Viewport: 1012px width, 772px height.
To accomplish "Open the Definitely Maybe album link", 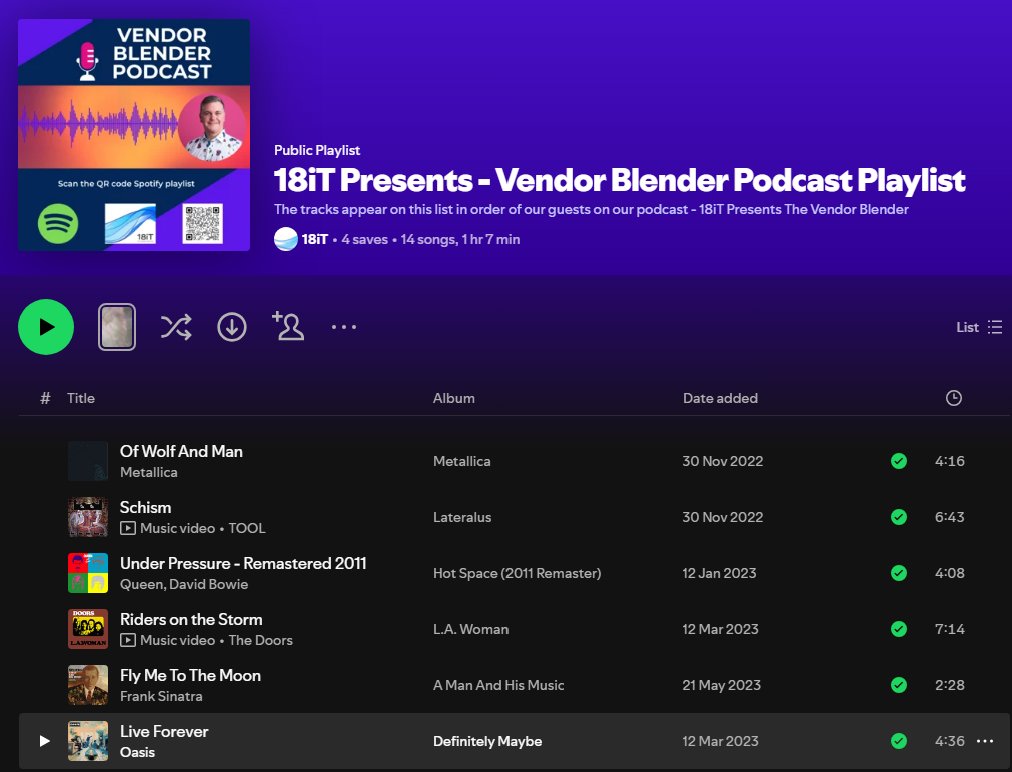I will click(487, 741).
